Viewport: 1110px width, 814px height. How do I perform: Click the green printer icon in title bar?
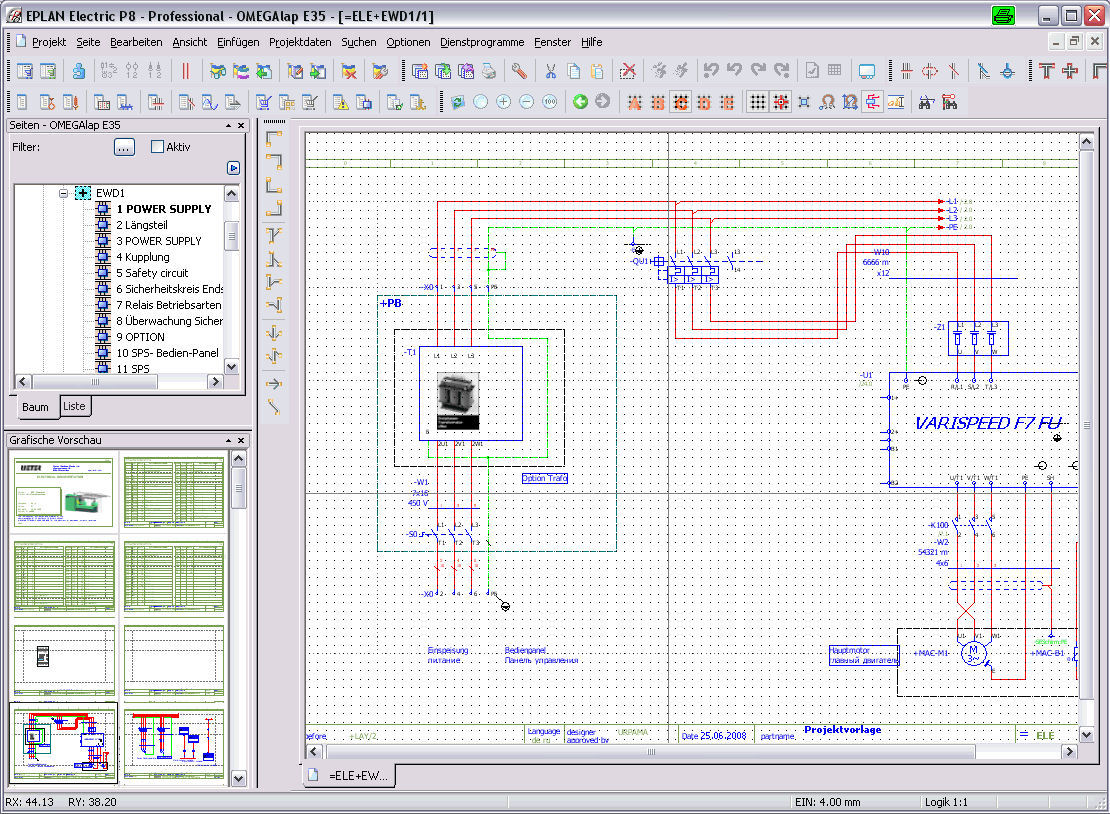click(1003, 16)
